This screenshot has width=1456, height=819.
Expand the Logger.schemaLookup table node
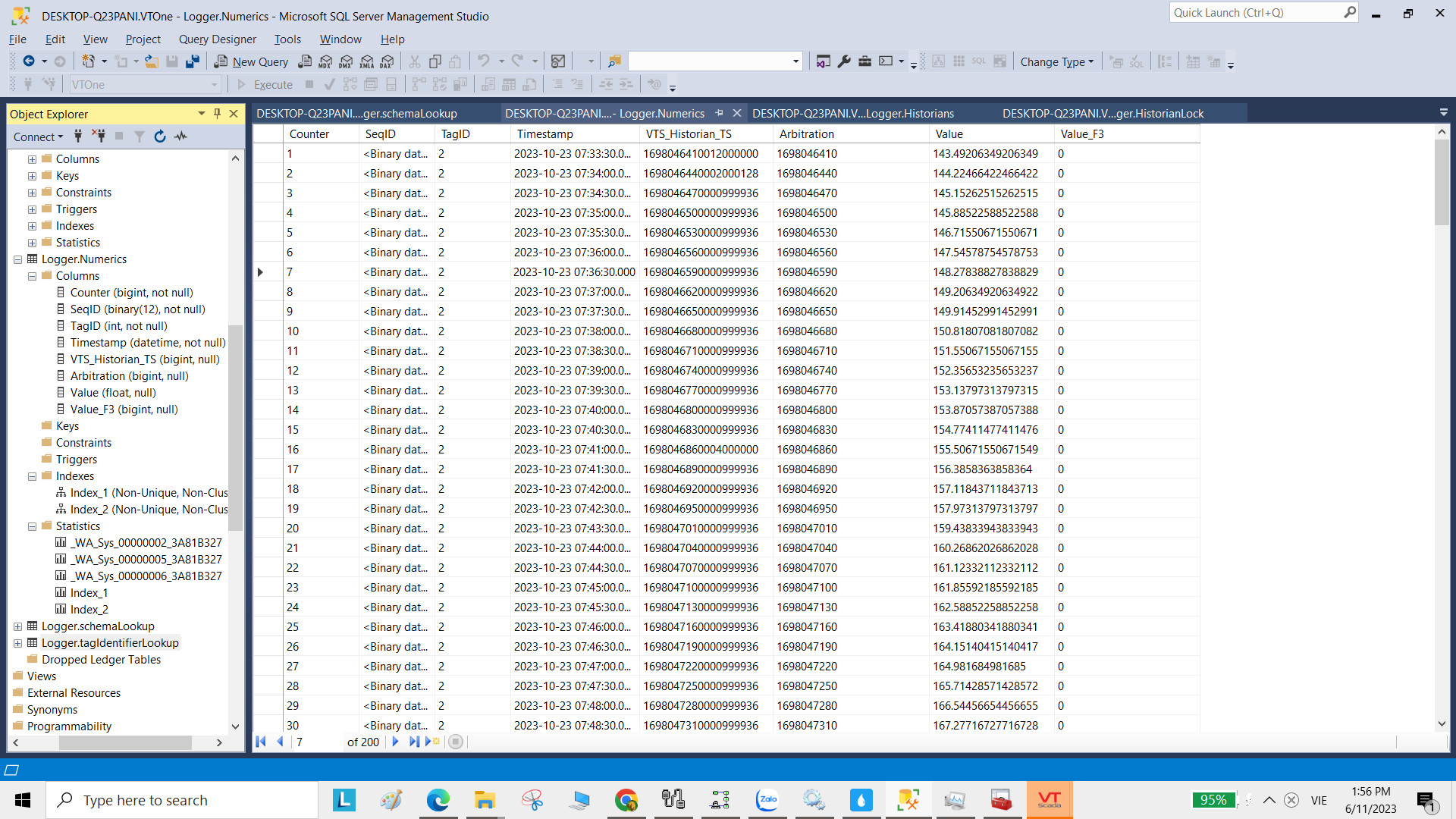pyautogui.click(x=17, y=626)
